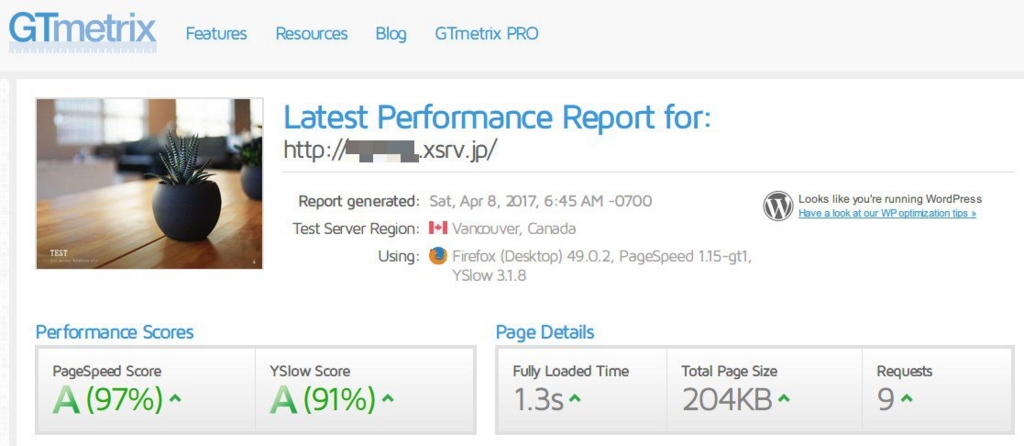Click the PageSpeed Score A (97%) value
This screenshot has height=446, width=1024.
pyautogui.click(x=108, y=400)
